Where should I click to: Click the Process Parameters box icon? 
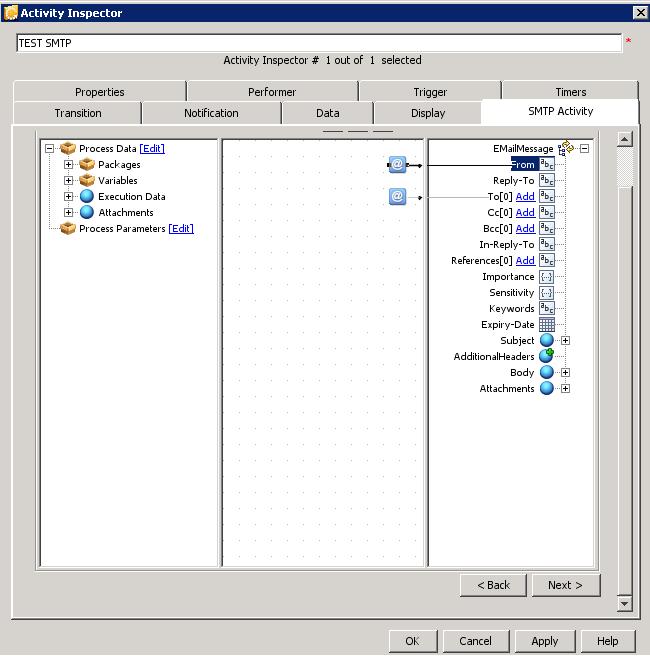(x=68, y=228)
